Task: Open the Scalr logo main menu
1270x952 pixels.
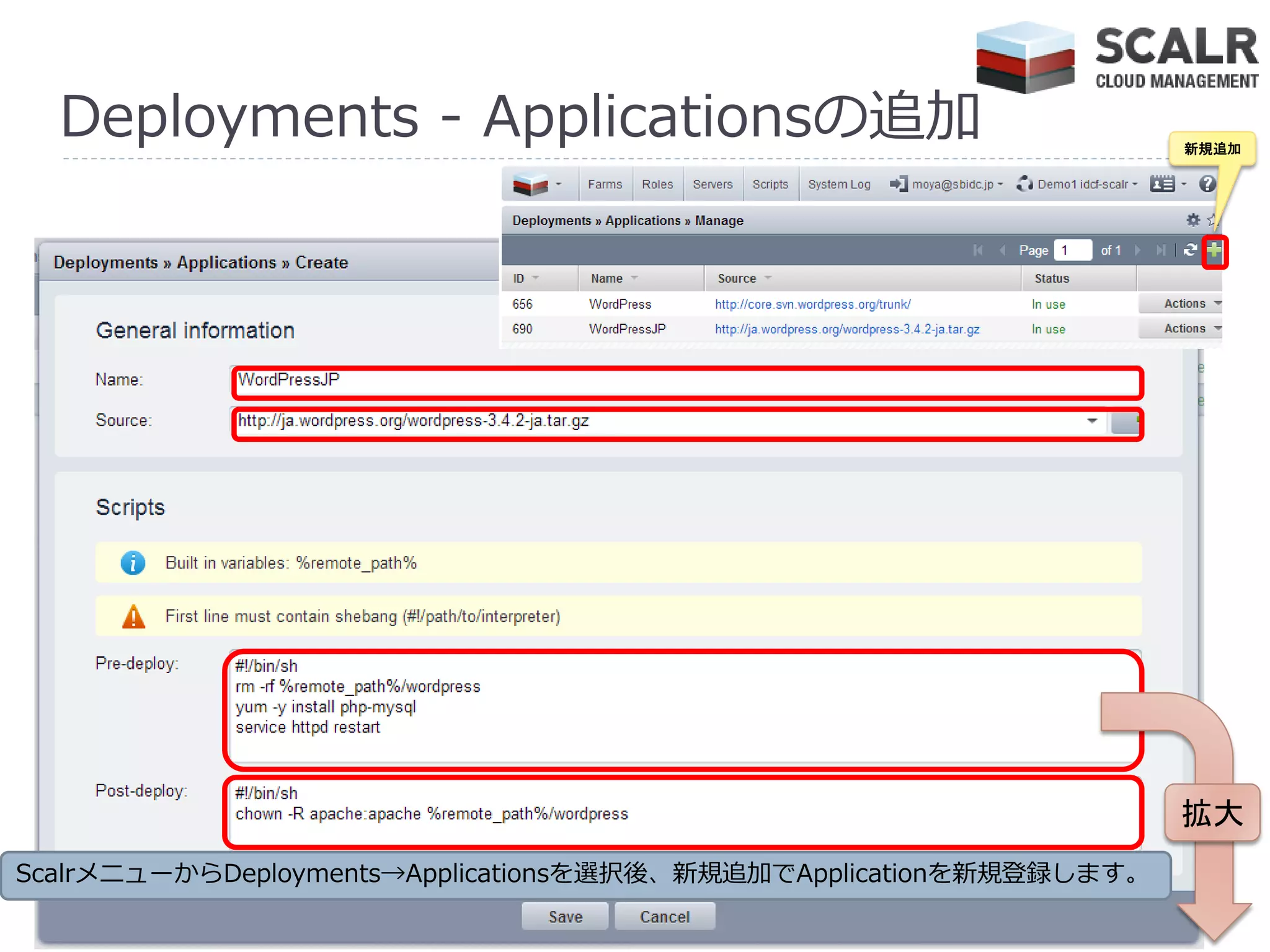Action: (537, 184)
